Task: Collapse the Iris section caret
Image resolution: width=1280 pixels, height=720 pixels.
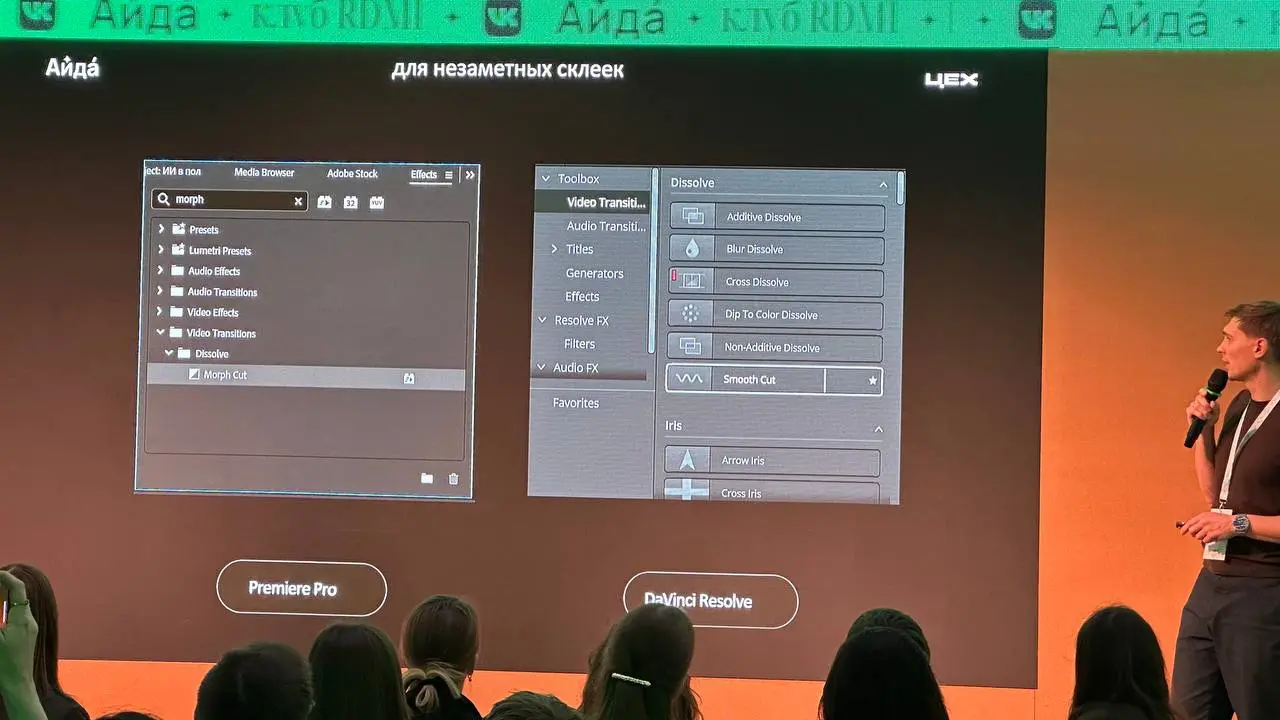Action: (879, 429)
